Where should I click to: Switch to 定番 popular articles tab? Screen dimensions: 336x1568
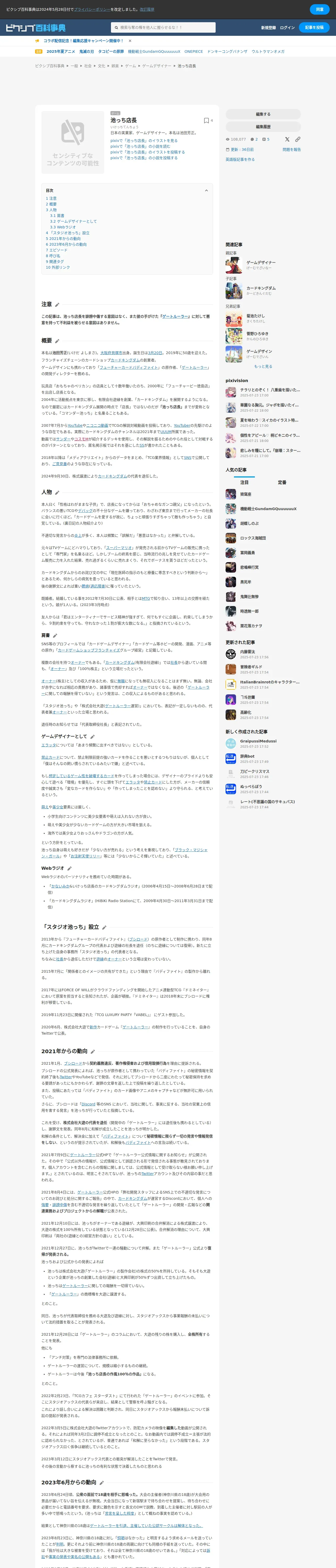[282, 482]
